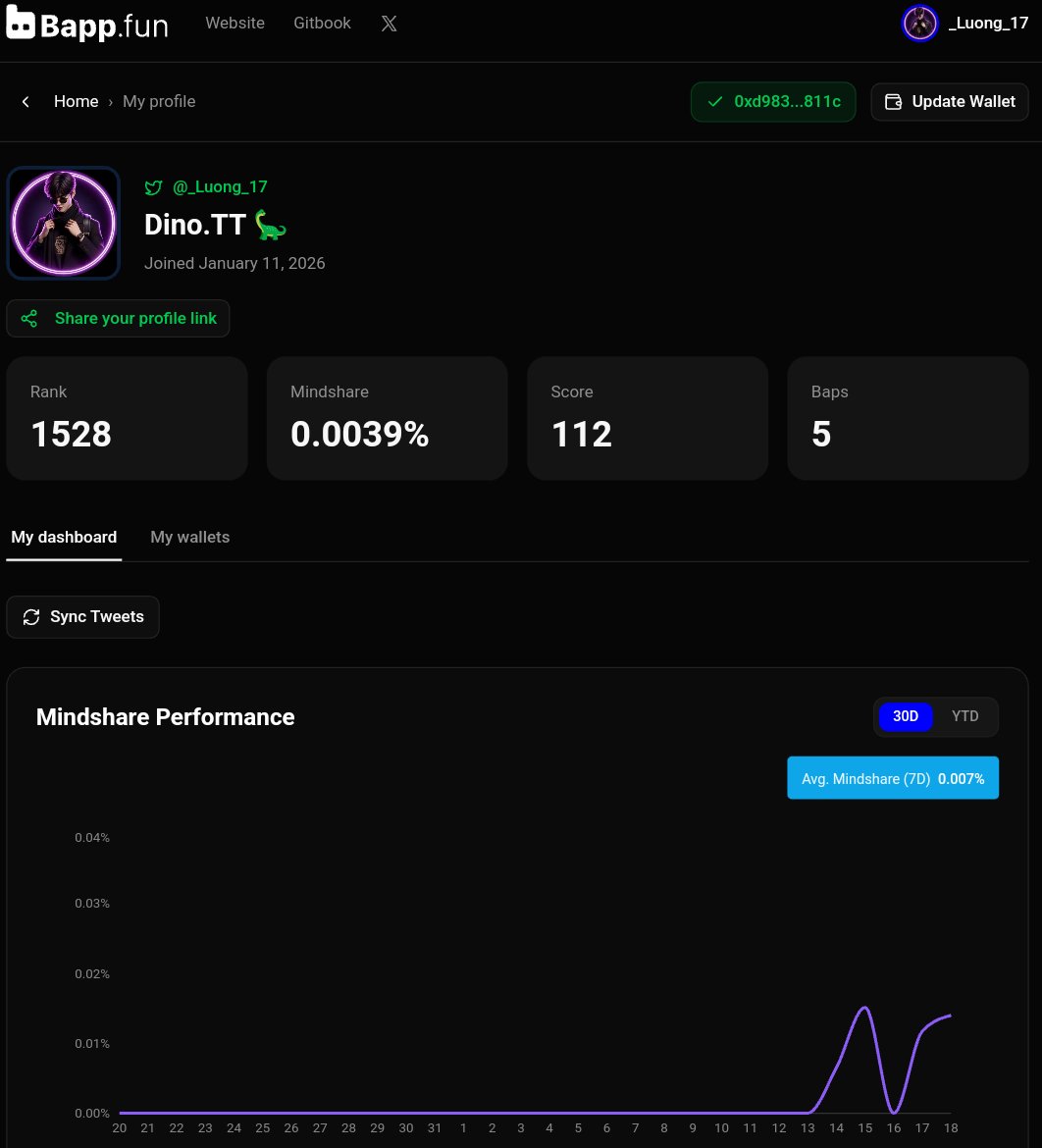
Task: Click the Twitter bird icon beside handle
Action: pos(153,187)
